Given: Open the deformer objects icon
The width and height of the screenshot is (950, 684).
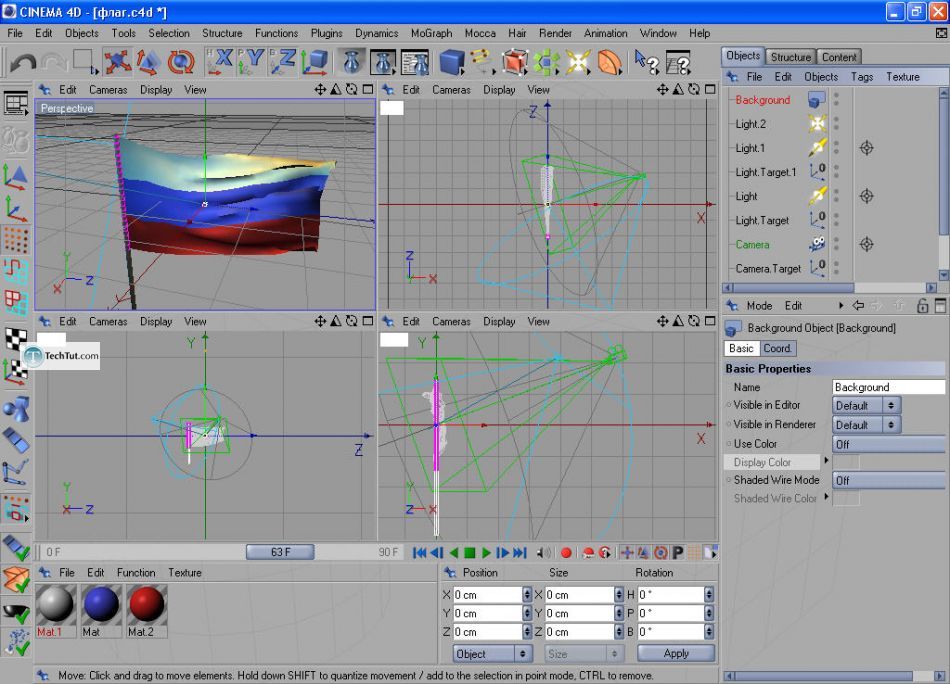Looking at the screenshot, I should coord(610,62).
